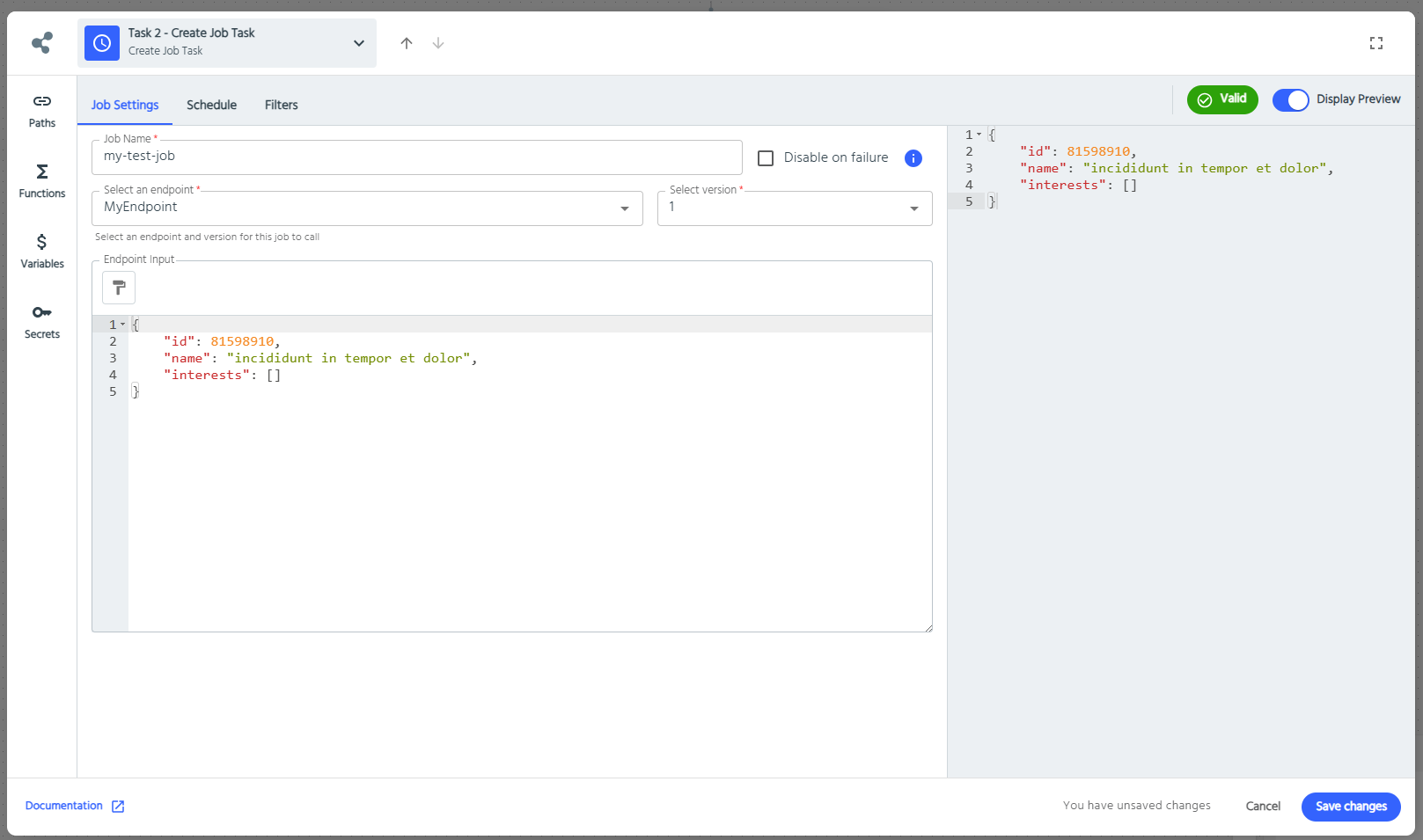Click the Cancel button
The width and height of the screenshot is (1423, 840).
(x=1263, y=807)
